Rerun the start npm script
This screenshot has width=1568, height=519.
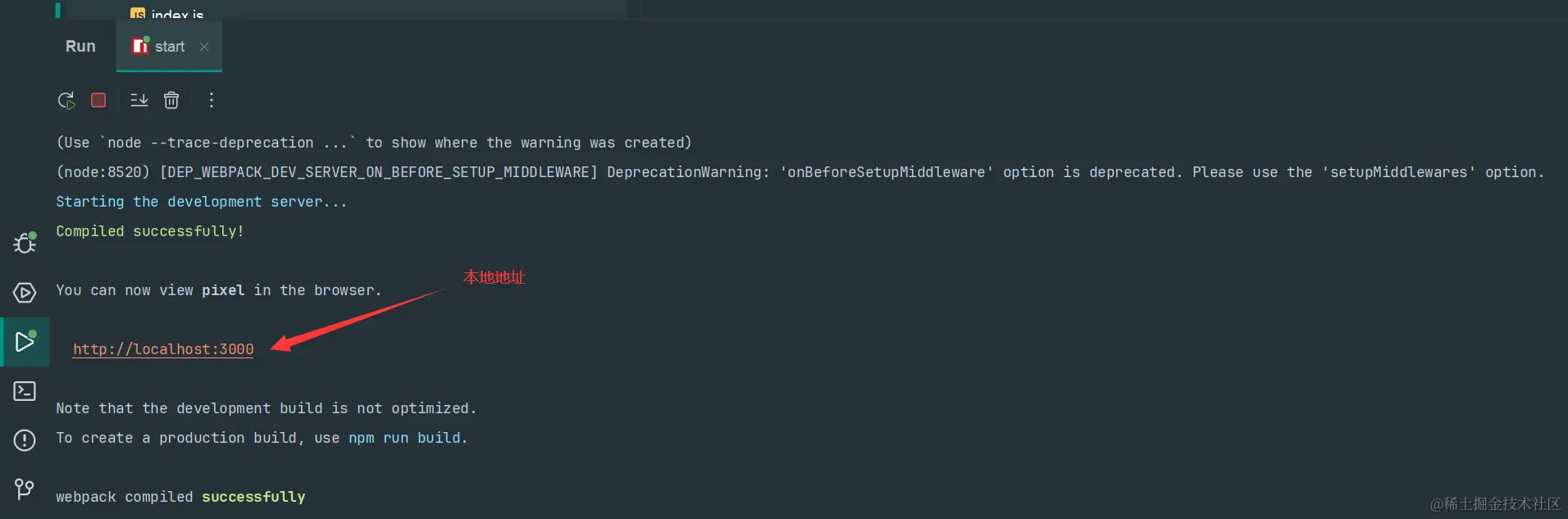click(x=66, y=100)
